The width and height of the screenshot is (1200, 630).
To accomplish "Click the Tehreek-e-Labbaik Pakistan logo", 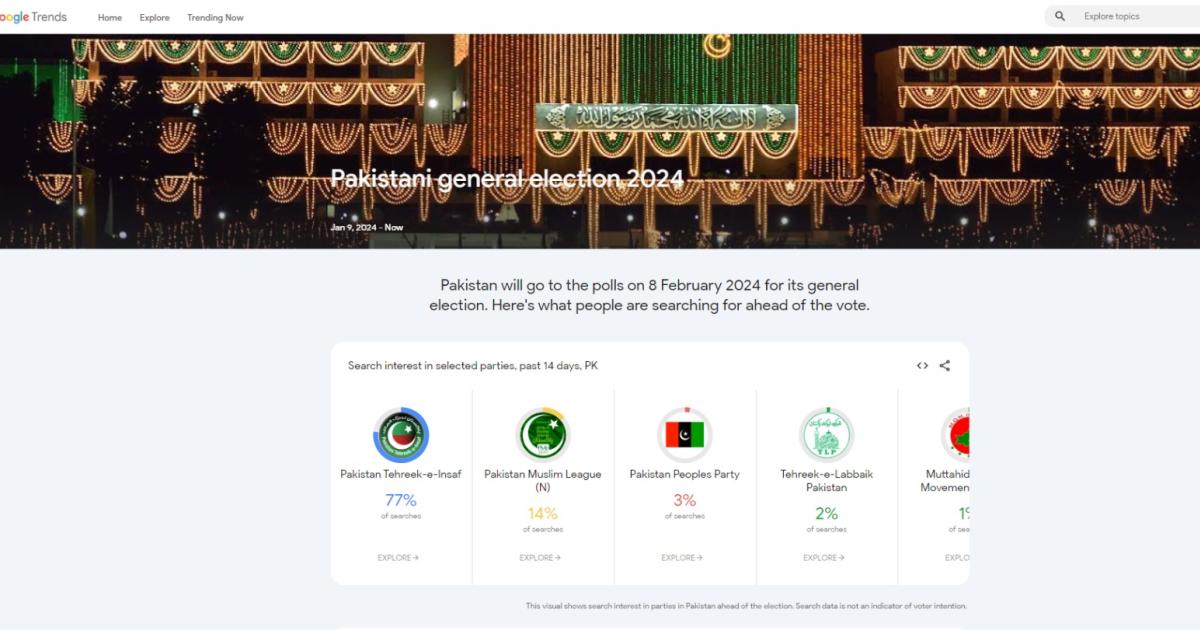I will (x=827, y=435).
